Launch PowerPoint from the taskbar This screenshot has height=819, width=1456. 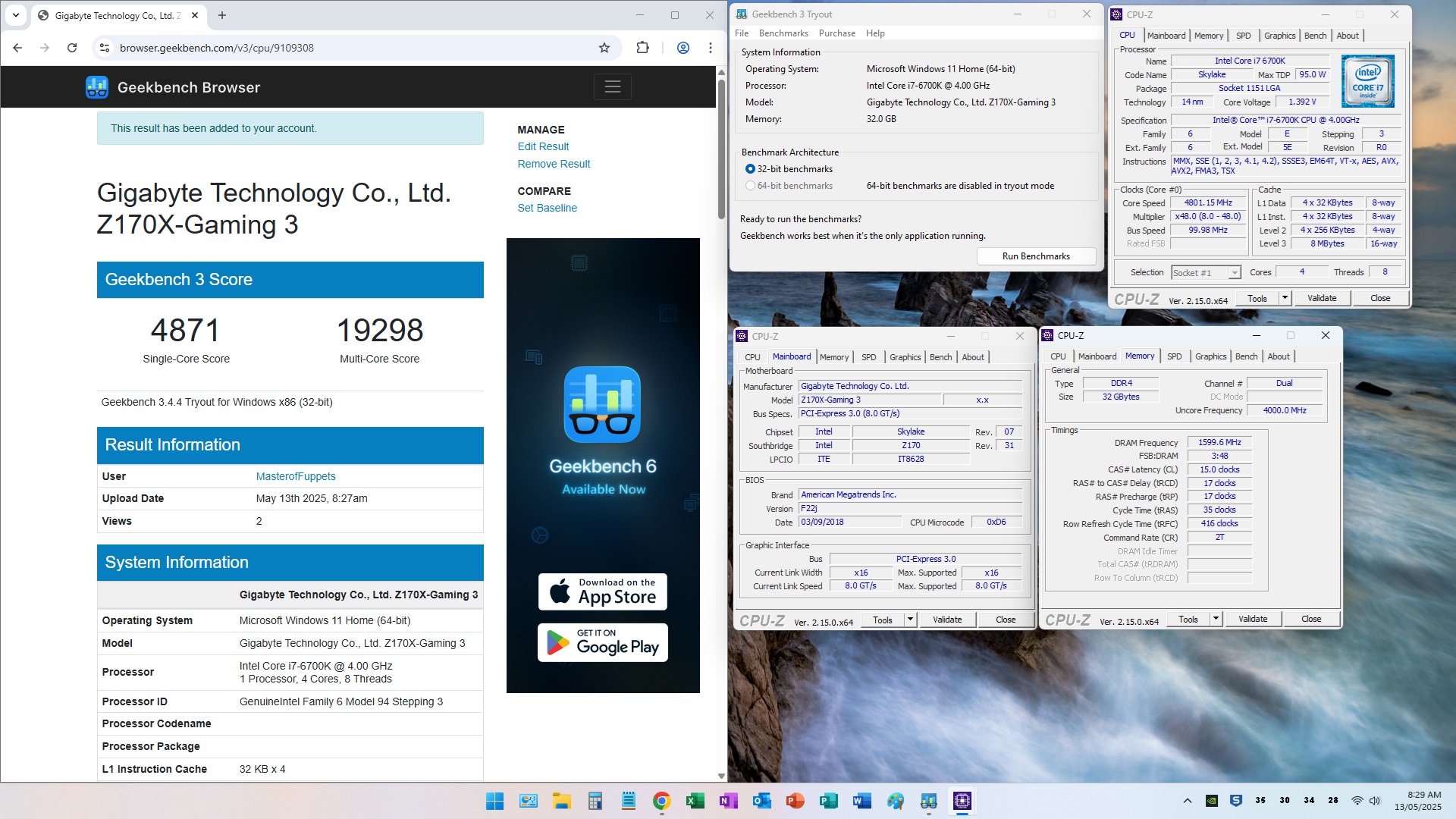pyautogui.click(x=795, y=801)
